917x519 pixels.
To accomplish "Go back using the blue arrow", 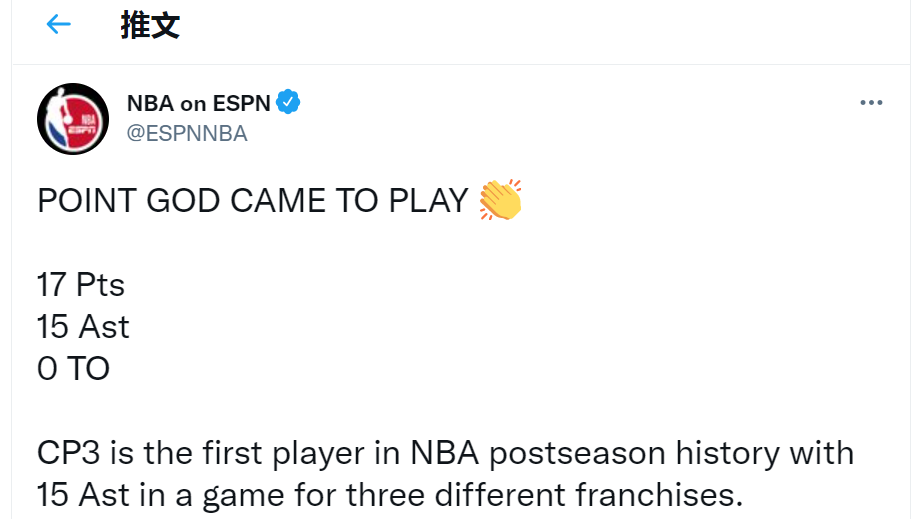I will click(58, 24).
